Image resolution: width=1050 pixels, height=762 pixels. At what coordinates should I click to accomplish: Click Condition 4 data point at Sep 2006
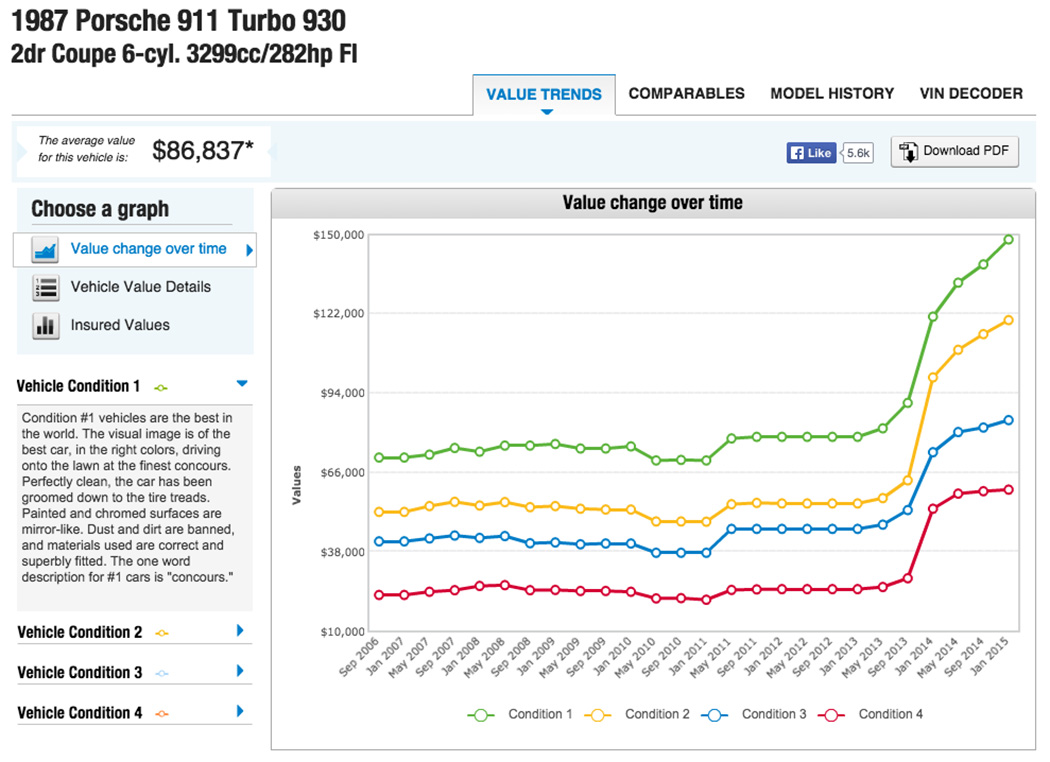point(379,595)
